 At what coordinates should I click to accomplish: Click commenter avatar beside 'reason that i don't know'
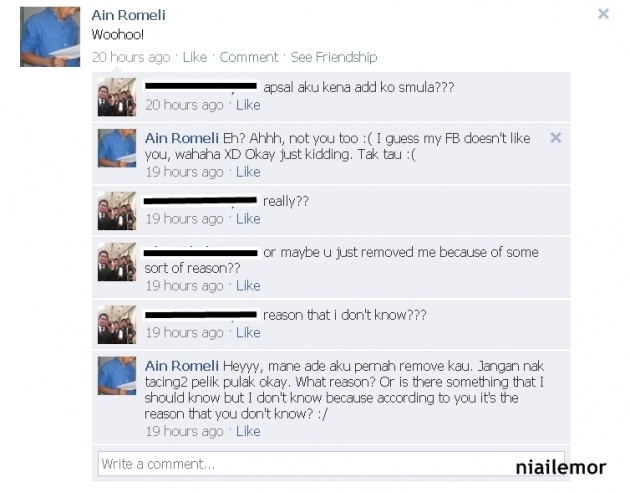117,324
